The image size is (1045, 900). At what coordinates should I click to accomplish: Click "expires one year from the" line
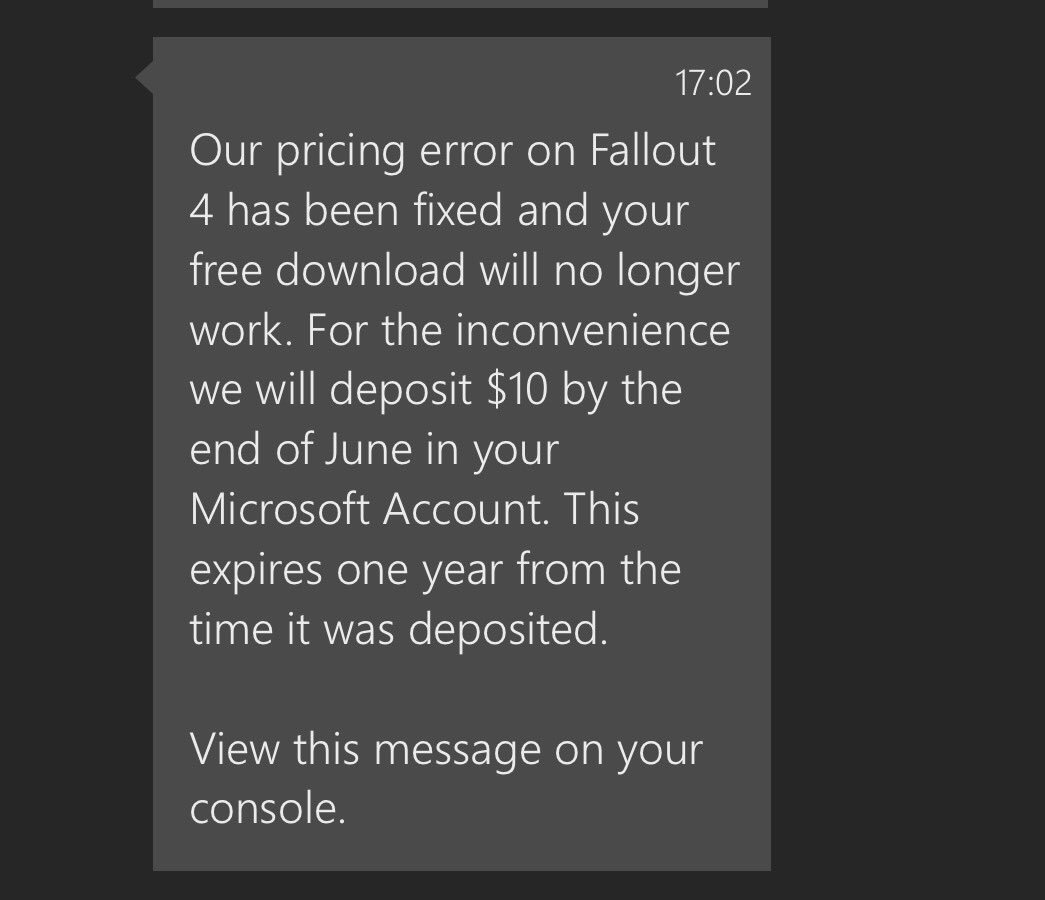[x=435, y=571]
